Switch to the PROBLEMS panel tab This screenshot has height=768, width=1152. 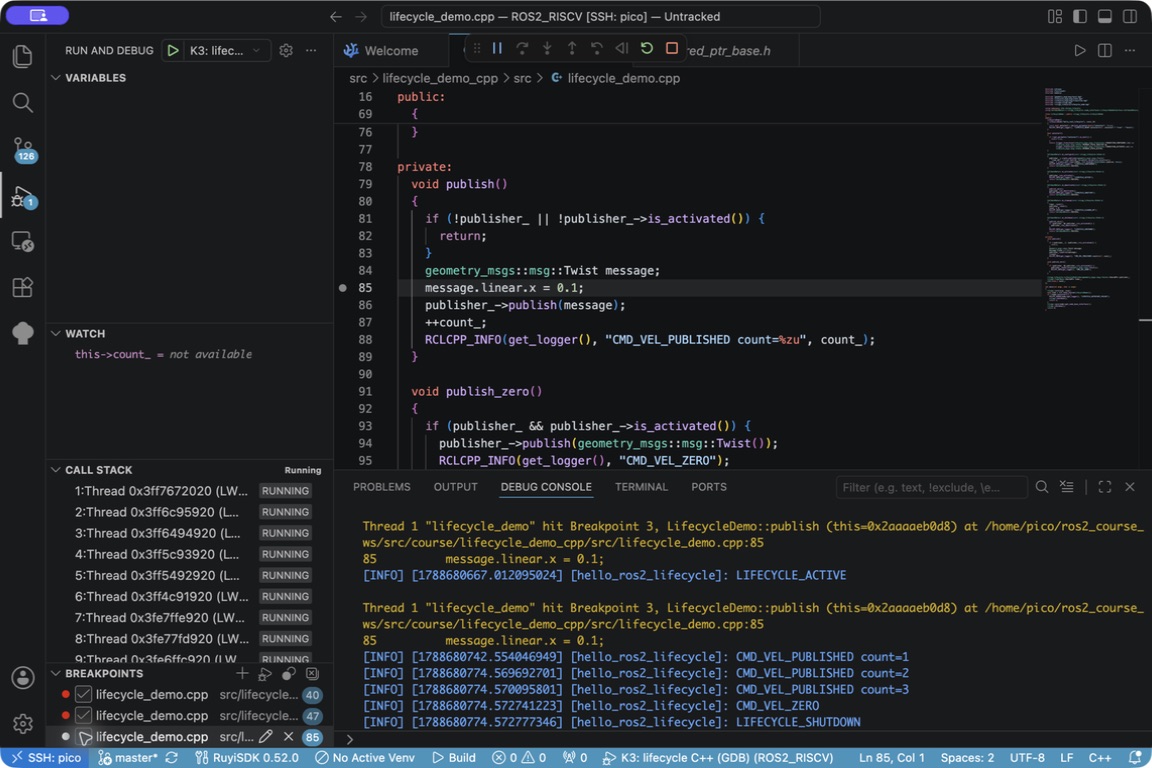pyautogui.click(x=381, y=487)
